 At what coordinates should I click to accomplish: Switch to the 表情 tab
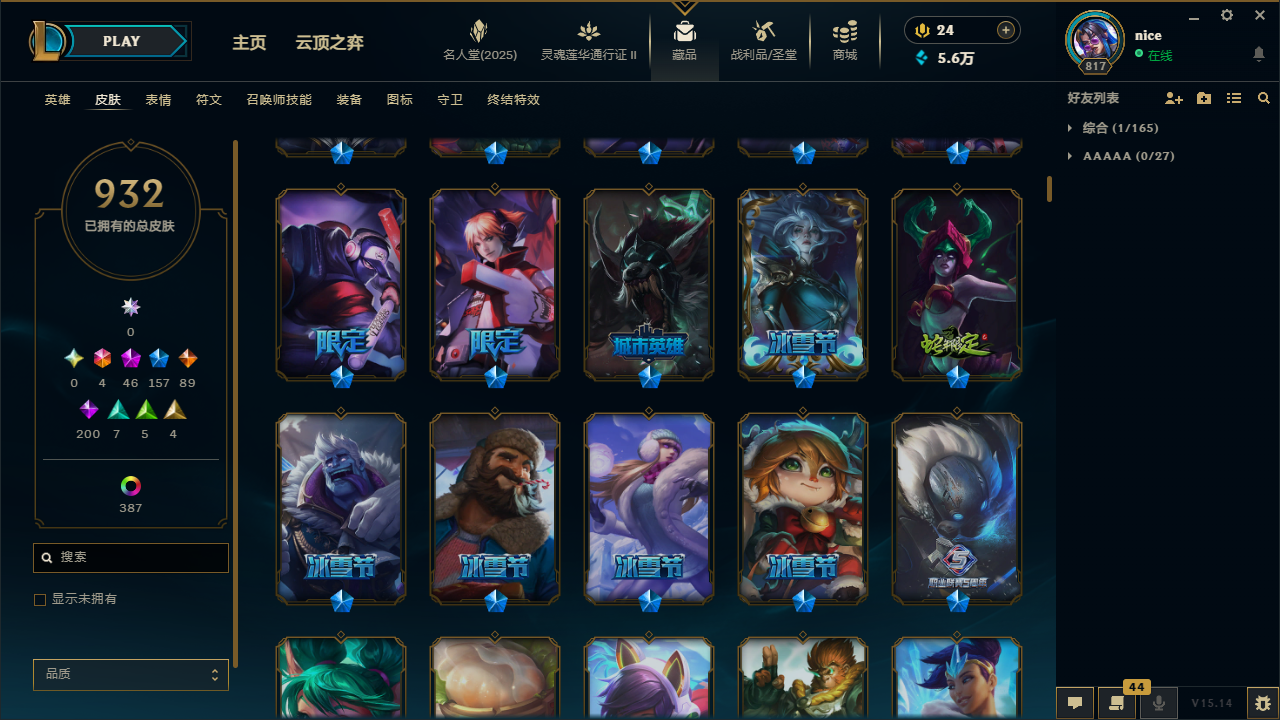158,100
